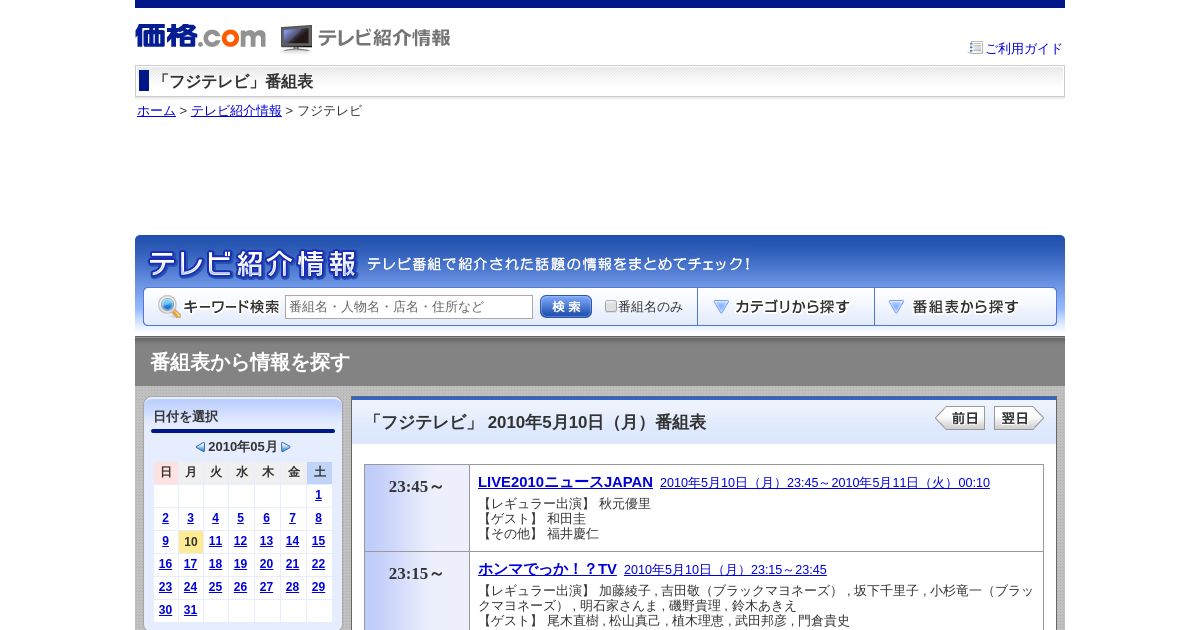Open the 価格.com logo homepage
This screenshot has height=630, width=1200.
coord(201,37)
